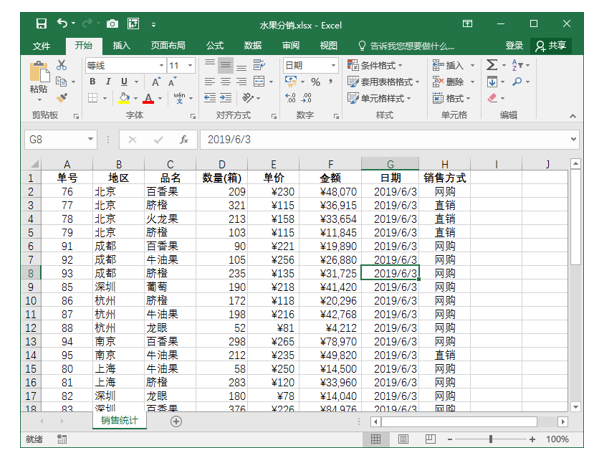Expand the Name Box G8 dropdown
The width and height of the screenshot is (608, 458).
coord(90,139)
